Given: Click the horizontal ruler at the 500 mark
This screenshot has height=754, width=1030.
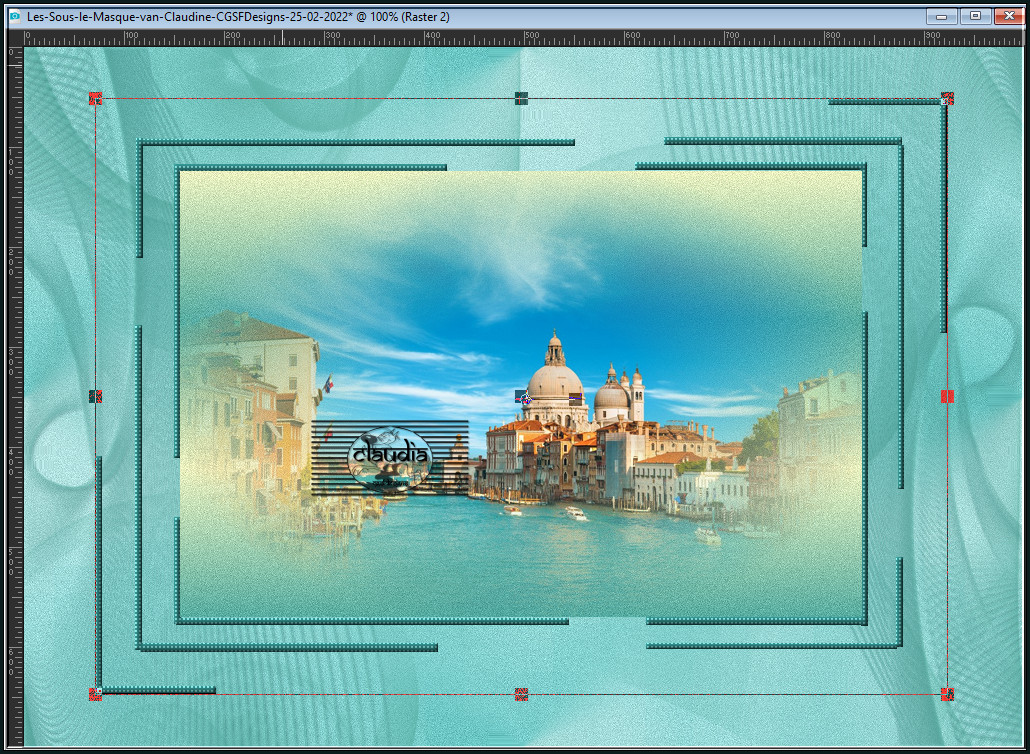Looking at the screenshot, I should [x=524, y=38].
